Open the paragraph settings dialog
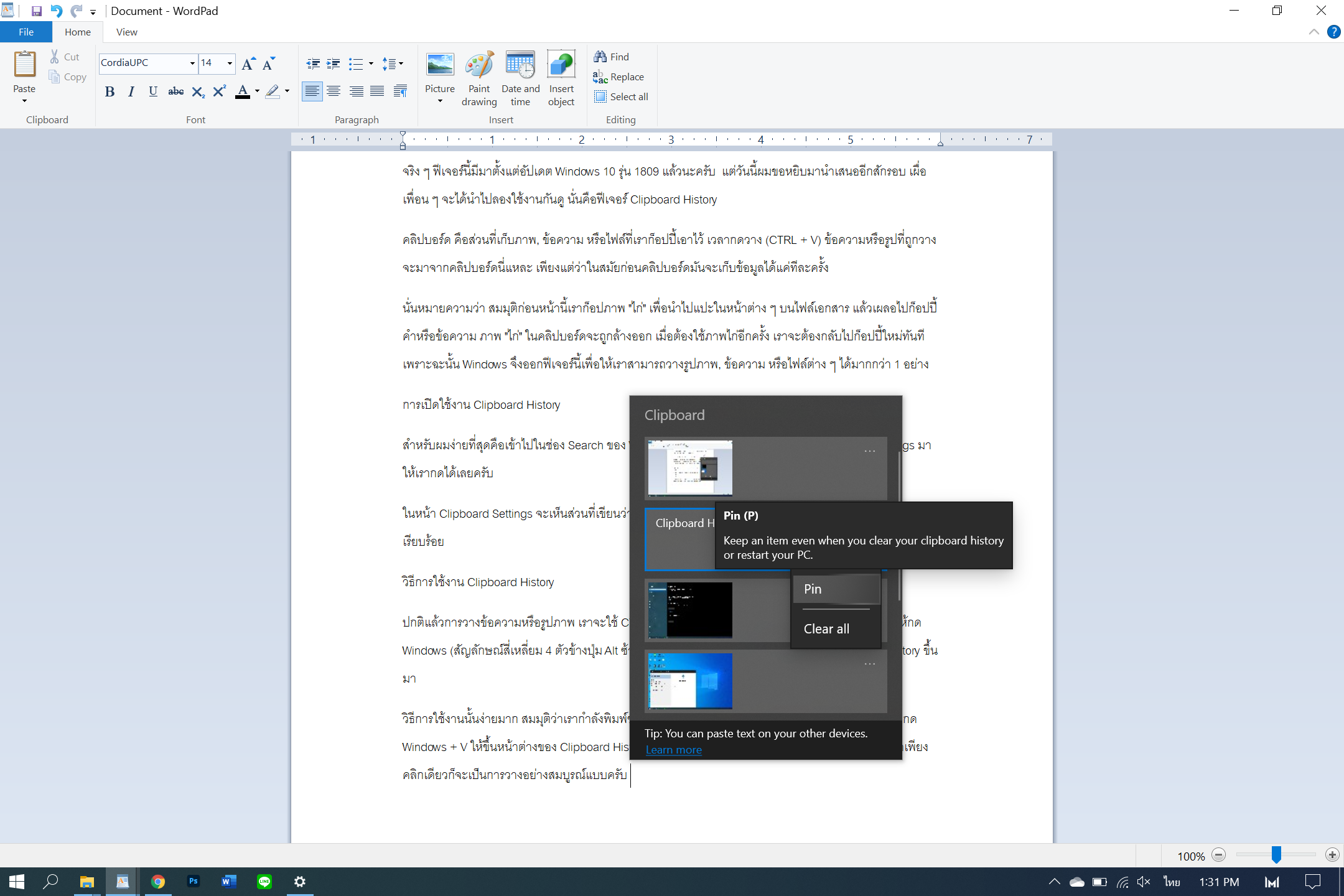This screenshot has height=896, width=1344. click(x=400, y=91)
